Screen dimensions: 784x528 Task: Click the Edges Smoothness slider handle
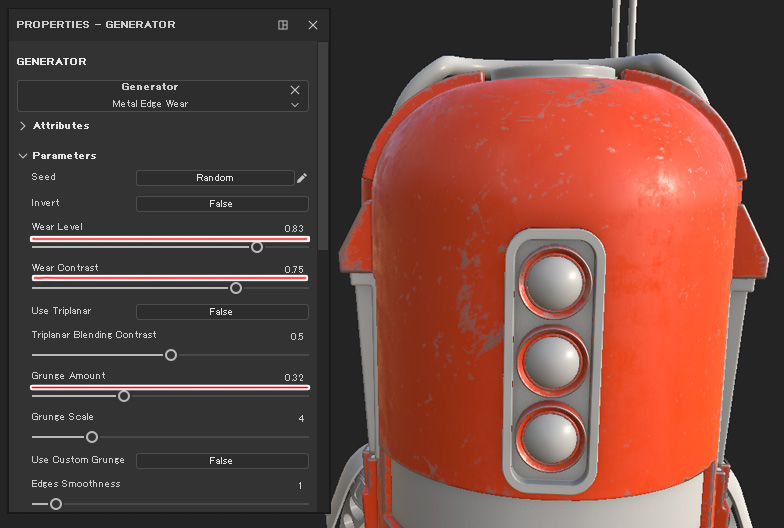56,504
